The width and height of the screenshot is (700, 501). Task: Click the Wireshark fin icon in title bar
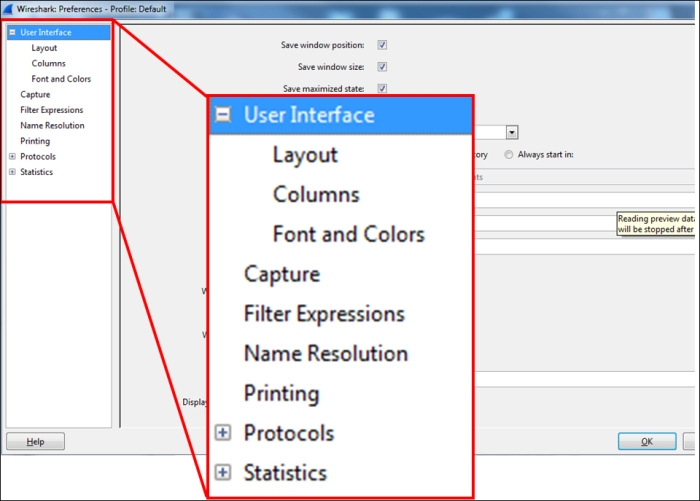pos(8,8)
